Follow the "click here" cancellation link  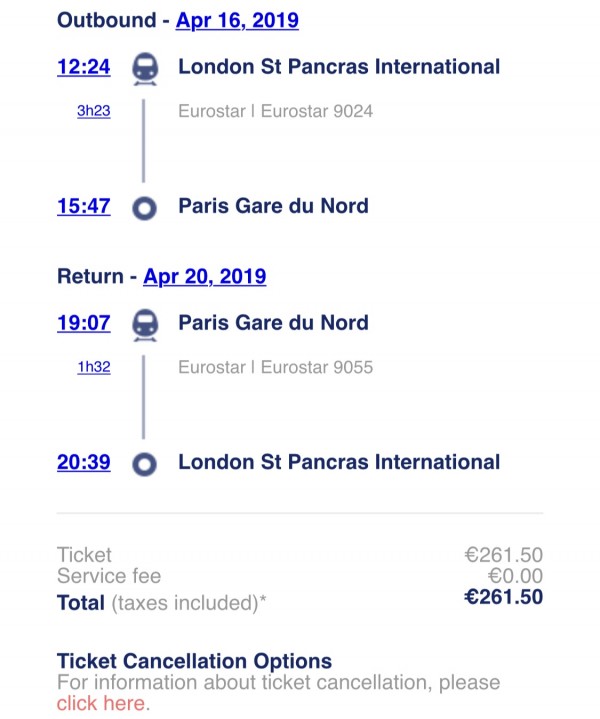pyautogui.click(x=103, y=704)
